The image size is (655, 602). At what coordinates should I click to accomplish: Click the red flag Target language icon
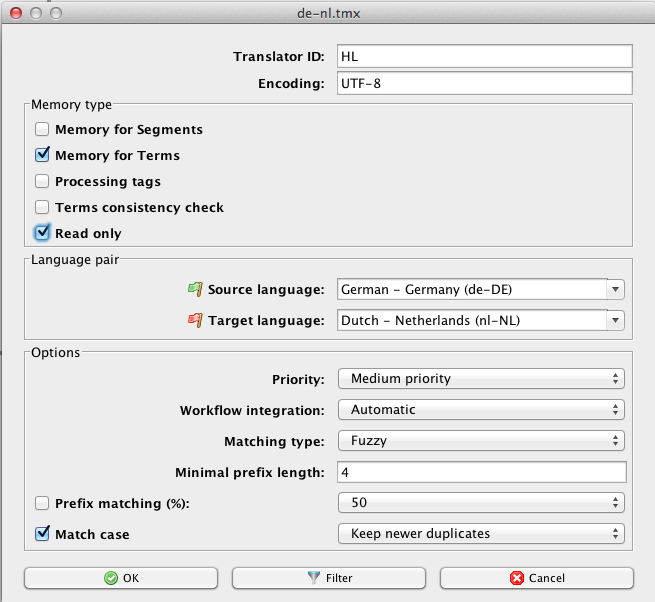(194, 321)
